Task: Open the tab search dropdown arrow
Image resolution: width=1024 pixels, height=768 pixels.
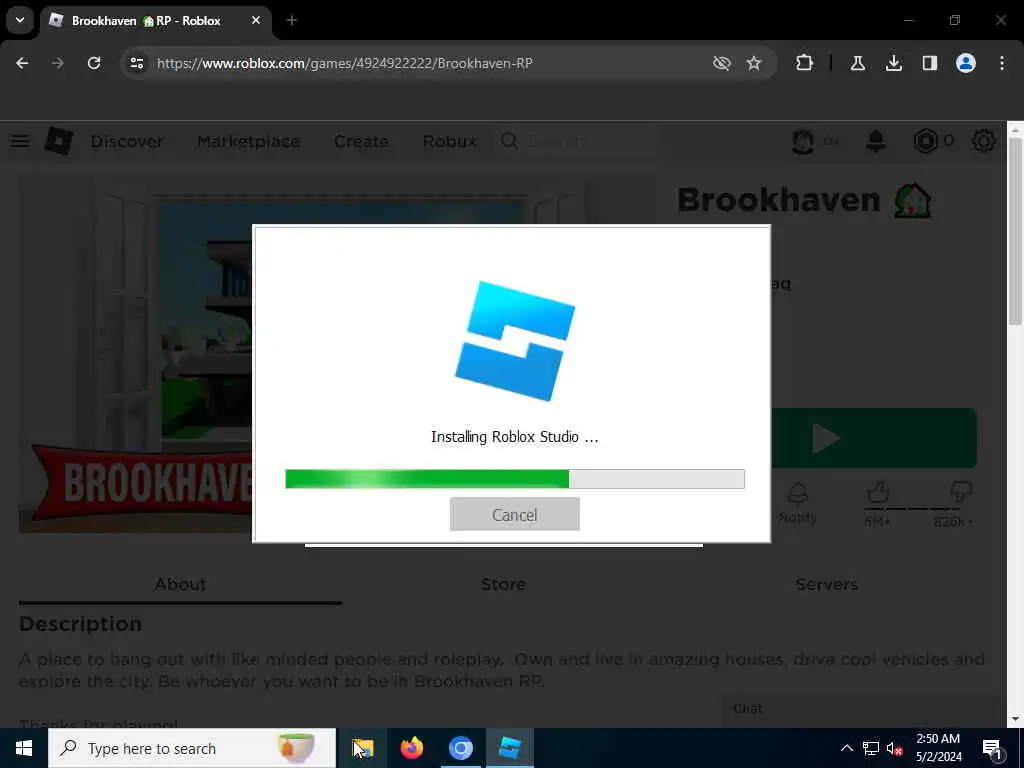Action: (x=20, y=20)
